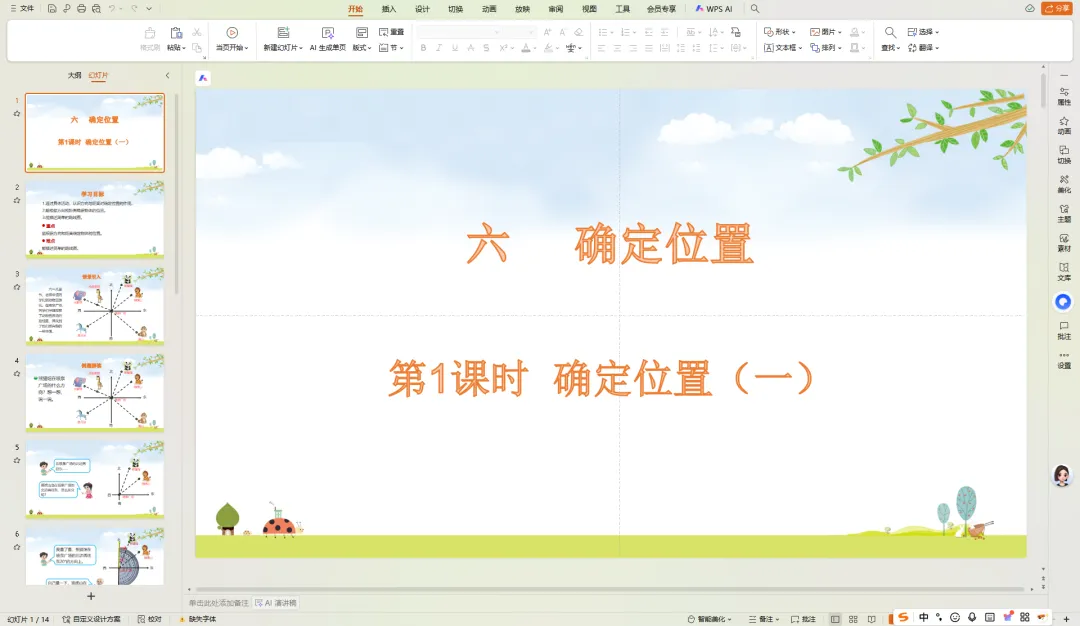Screen dimensions: 1080x626
Task: Click the New Slide (新建幻灯片) icon
Action: [283, 32]
